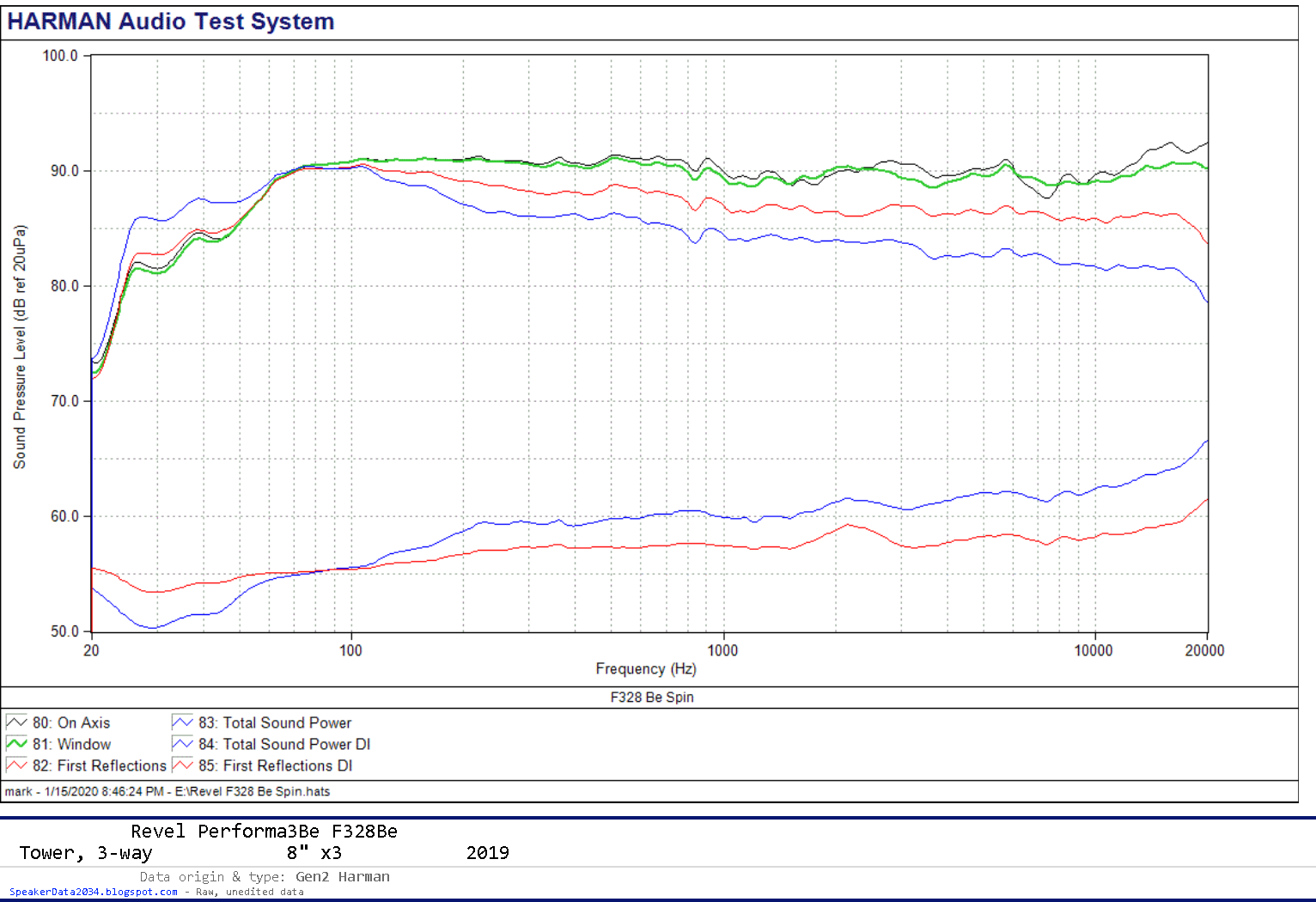Click the On Axis legend line icon
The image size is (1316, 902).
16,722
